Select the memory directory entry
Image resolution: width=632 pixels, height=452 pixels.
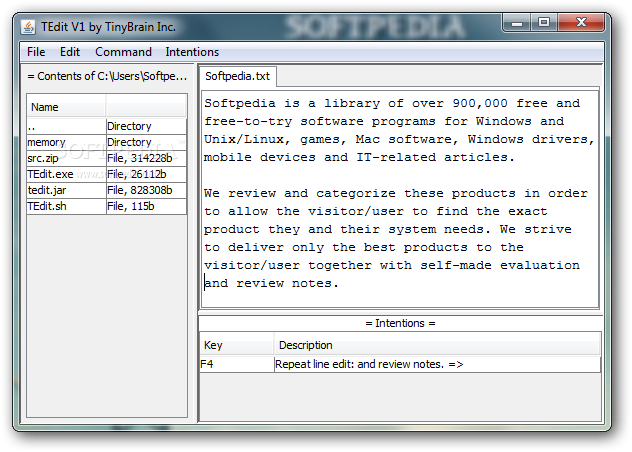(67, 142)
